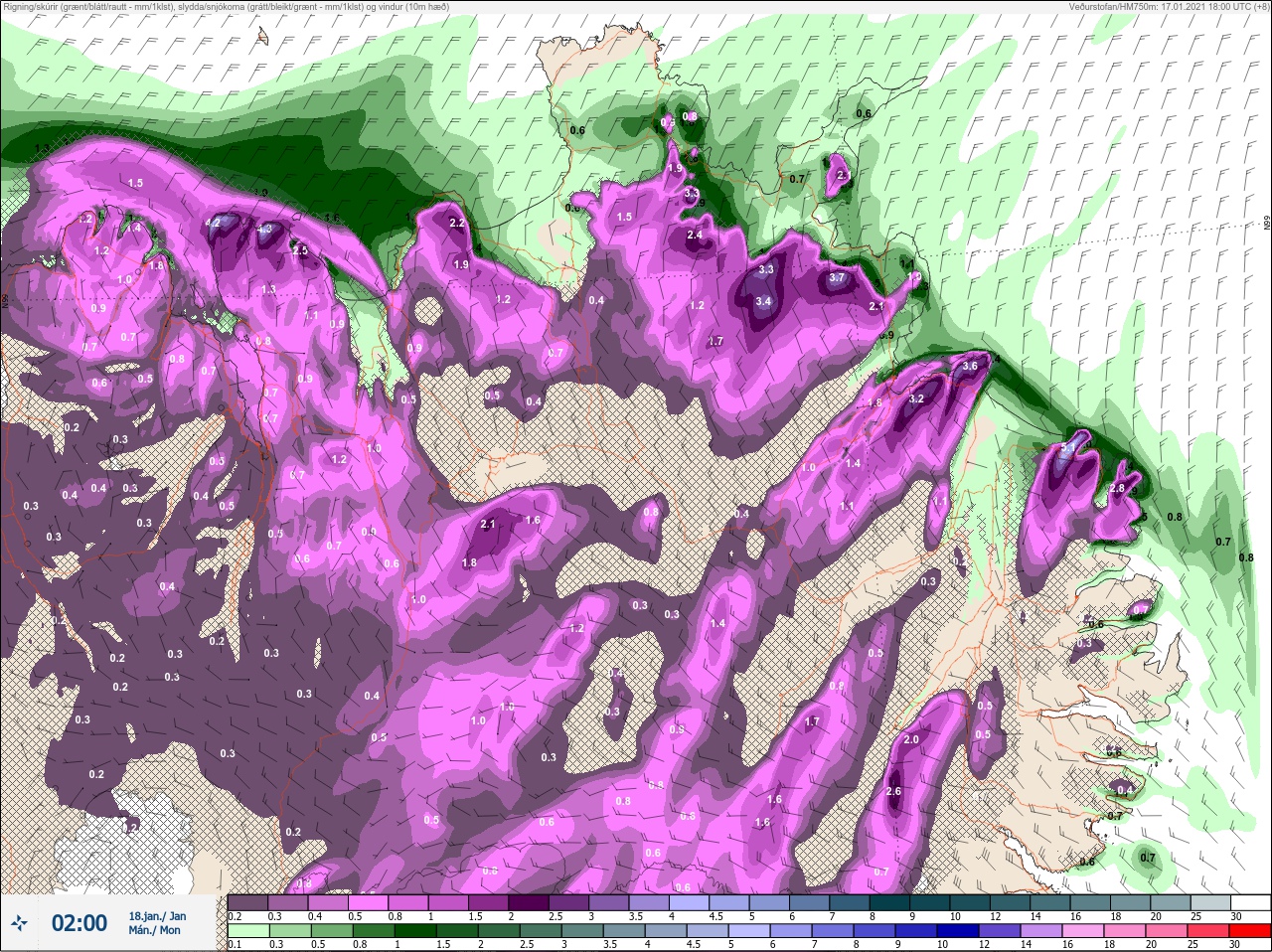Click the 3.7 snowfall value on the map
This screenshot has height=952, width=1272.
[837, 278]
